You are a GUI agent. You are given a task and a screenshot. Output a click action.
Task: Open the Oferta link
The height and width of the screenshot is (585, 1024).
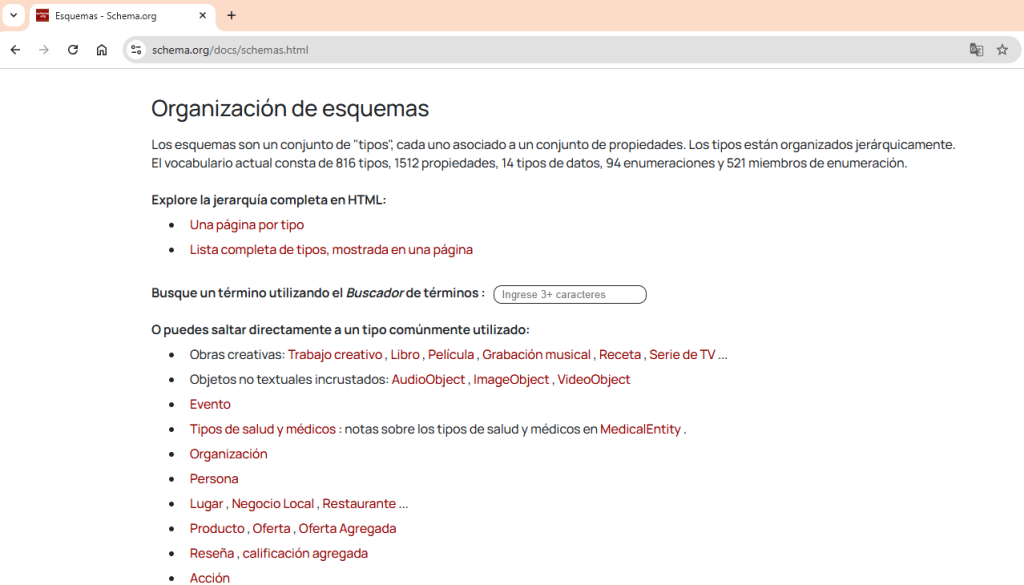[x=272, y=528]
